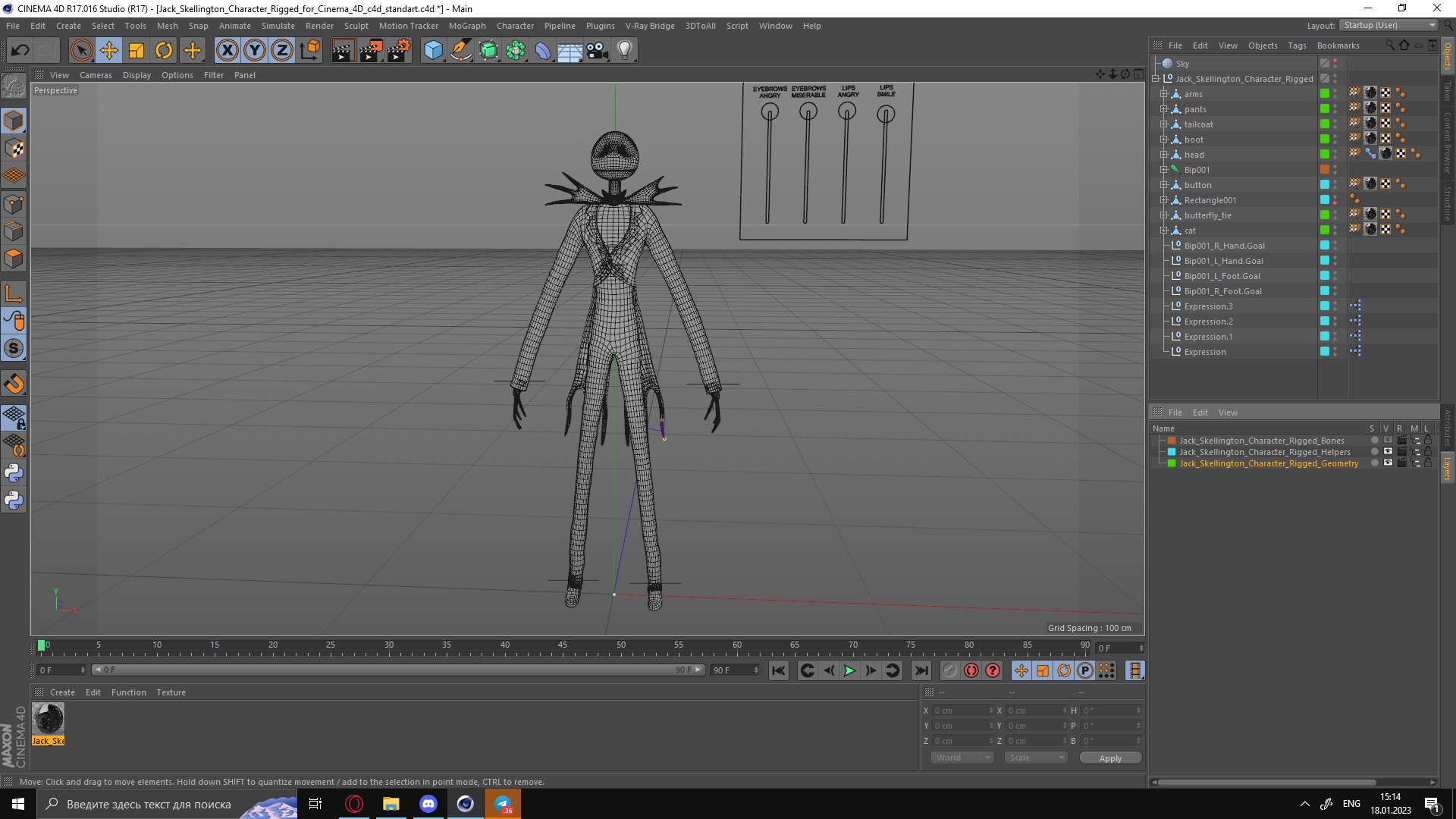Click the Undo arrow icon

20,51
